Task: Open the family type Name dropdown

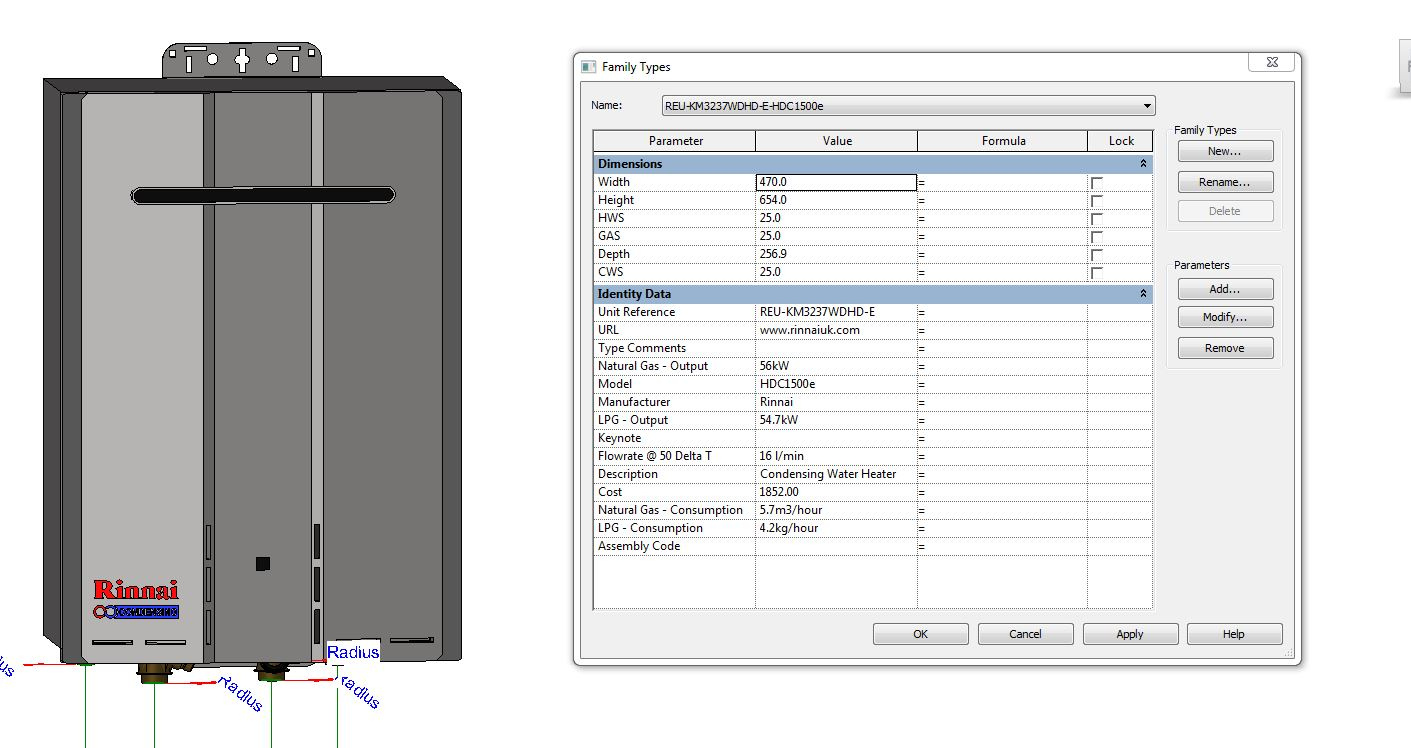Action: click(1147, 106)
